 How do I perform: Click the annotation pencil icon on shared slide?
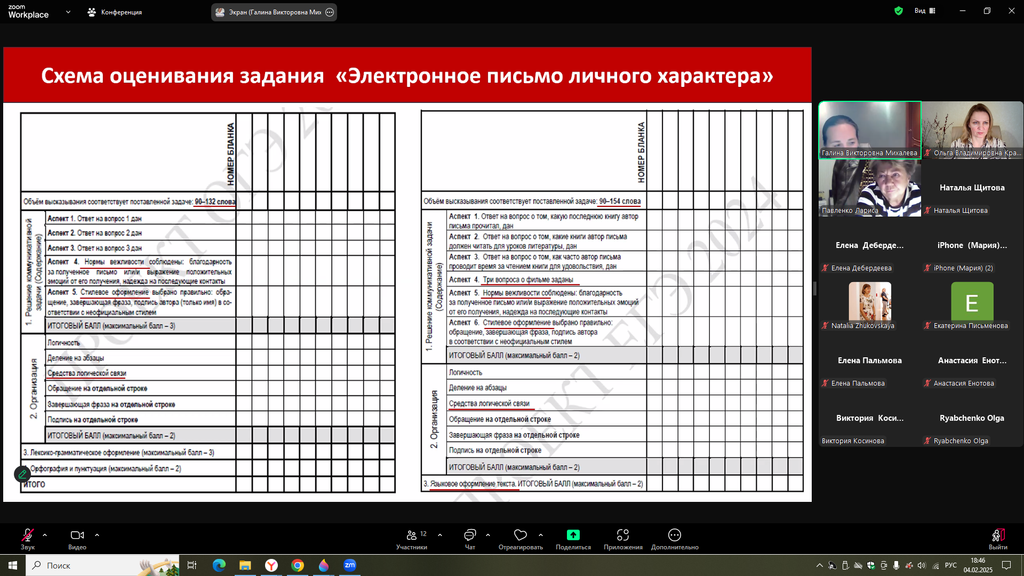pyautogui.click(x=22, y=473)
